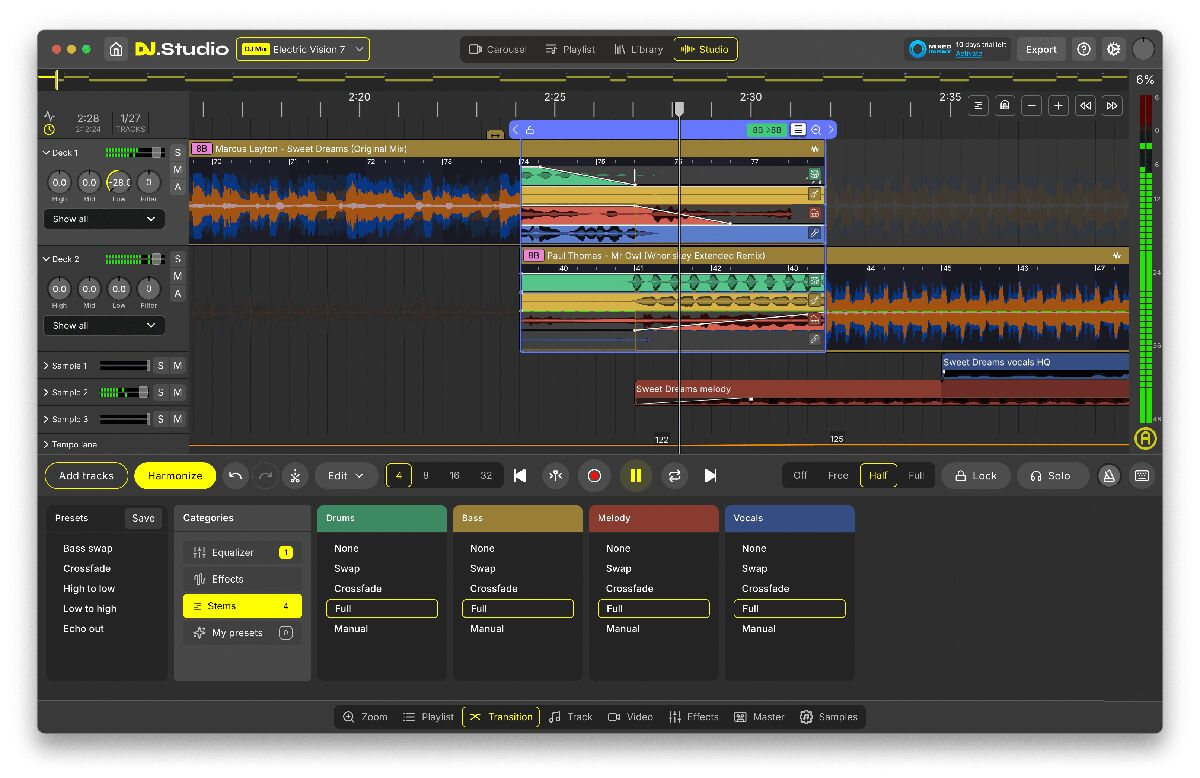Click the Add tracks button
Image resolution: width=1200 pixels, height=778 pixels.
tap(86, 476)
